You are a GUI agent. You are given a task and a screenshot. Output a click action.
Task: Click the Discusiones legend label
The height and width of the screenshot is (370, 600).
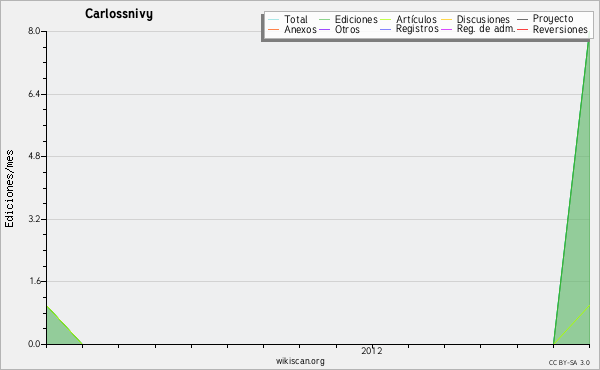(483, 19)
